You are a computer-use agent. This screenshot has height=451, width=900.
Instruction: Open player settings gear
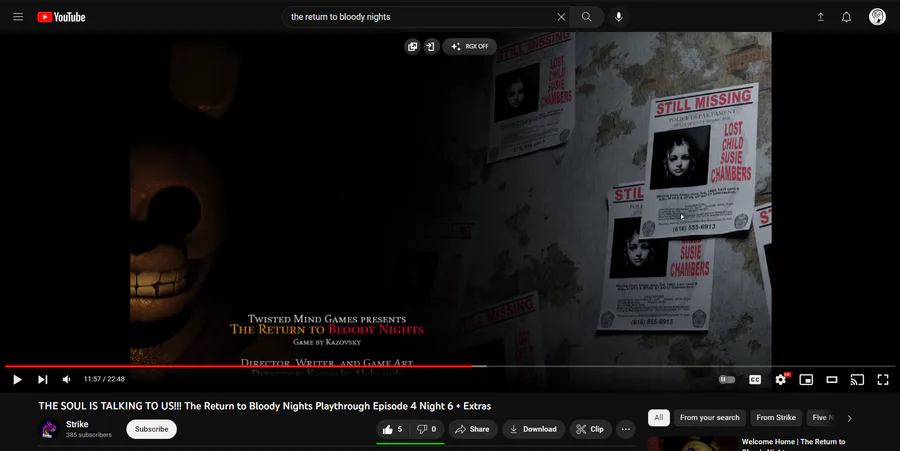(x=781, y=379)
